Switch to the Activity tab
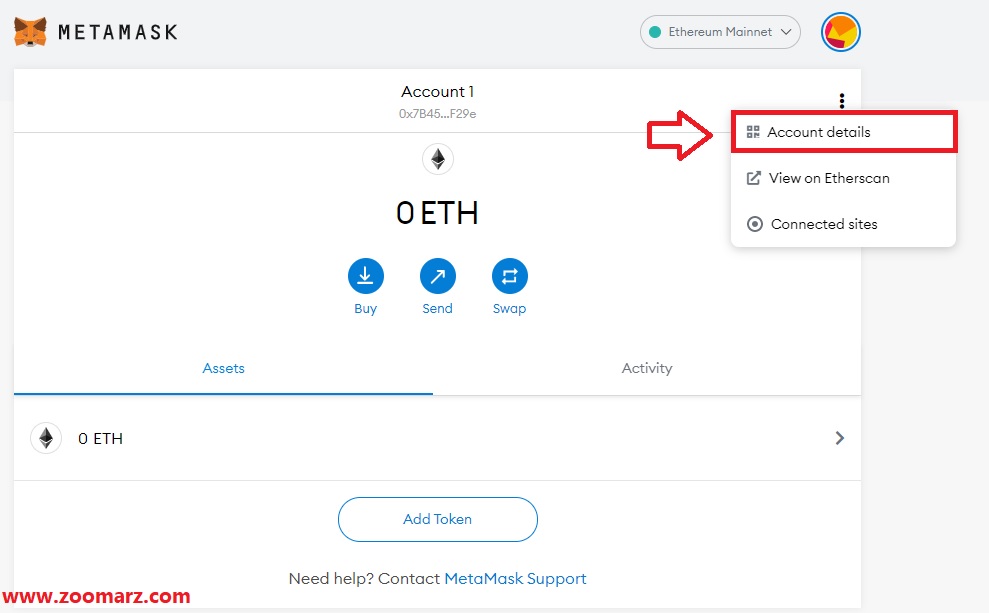Screen dimensions: 989x613 [x=647, y=368]
